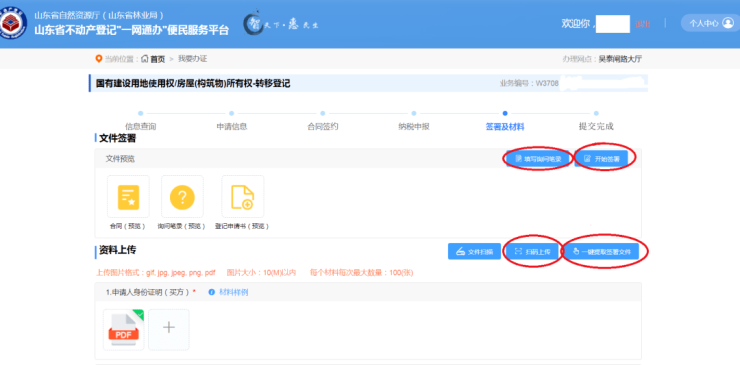740x365 pixels.
Task: Click the 开始签署 button
Action: click(x=602, y=159)
